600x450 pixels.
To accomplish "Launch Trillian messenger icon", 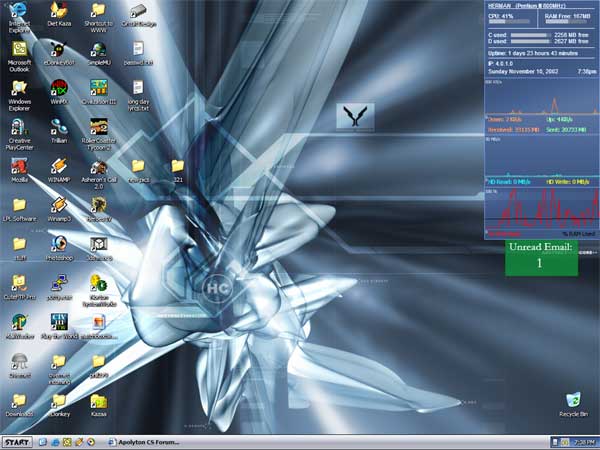I will pos(59,127).
